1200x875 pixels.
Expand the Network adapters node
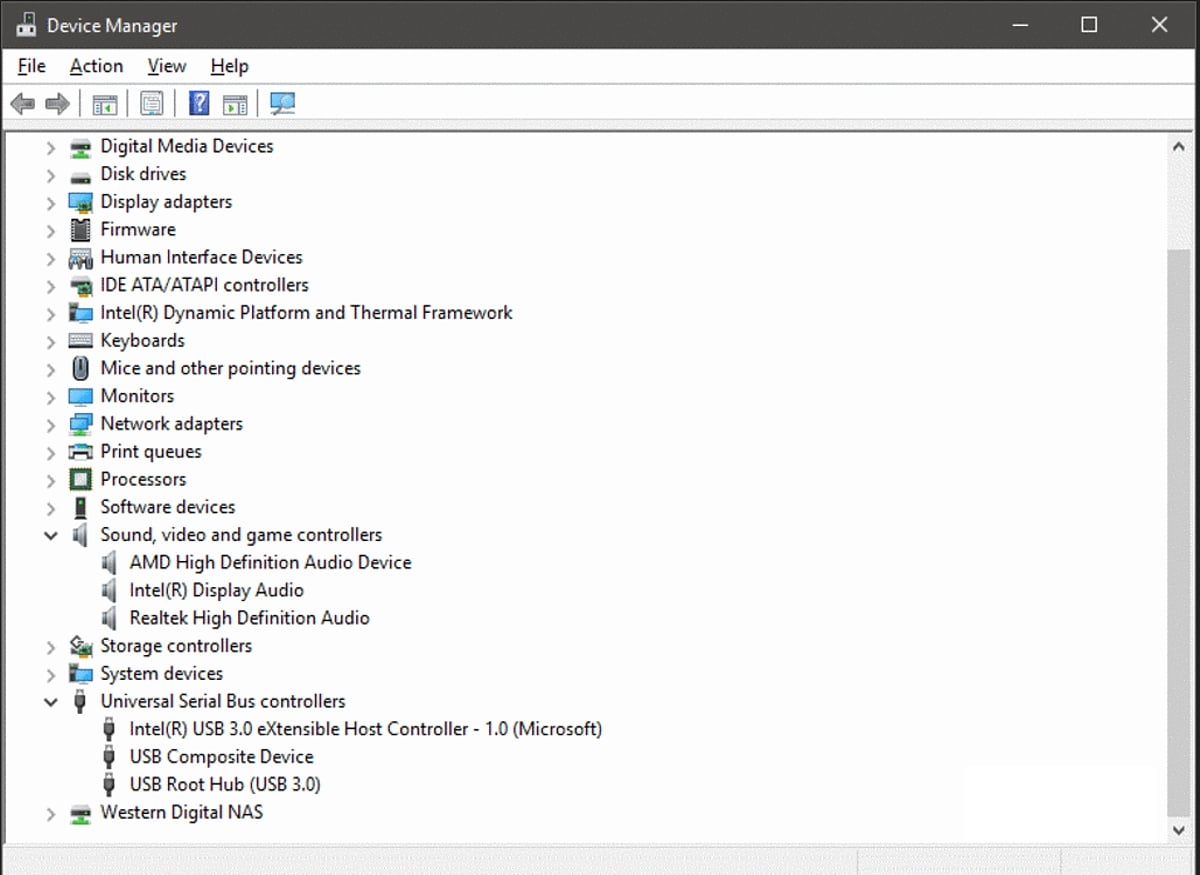point(51,425)
